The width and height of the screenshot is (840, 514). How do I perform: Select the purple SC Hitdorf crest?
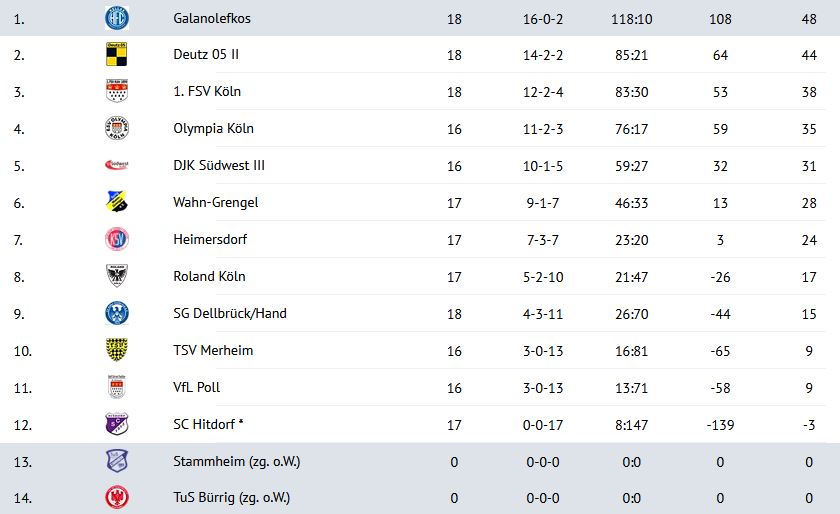pos(117,424)
